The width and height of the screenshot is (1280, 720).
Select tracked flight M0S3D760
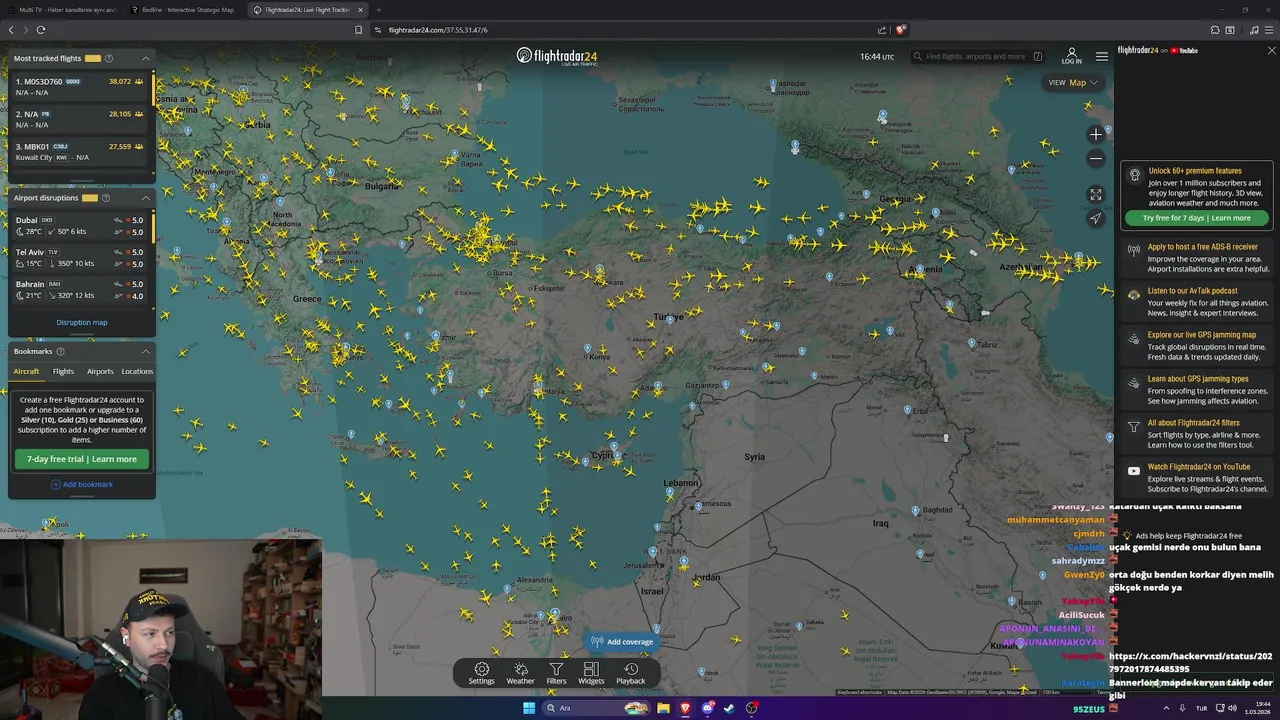(x=80, y=87)
